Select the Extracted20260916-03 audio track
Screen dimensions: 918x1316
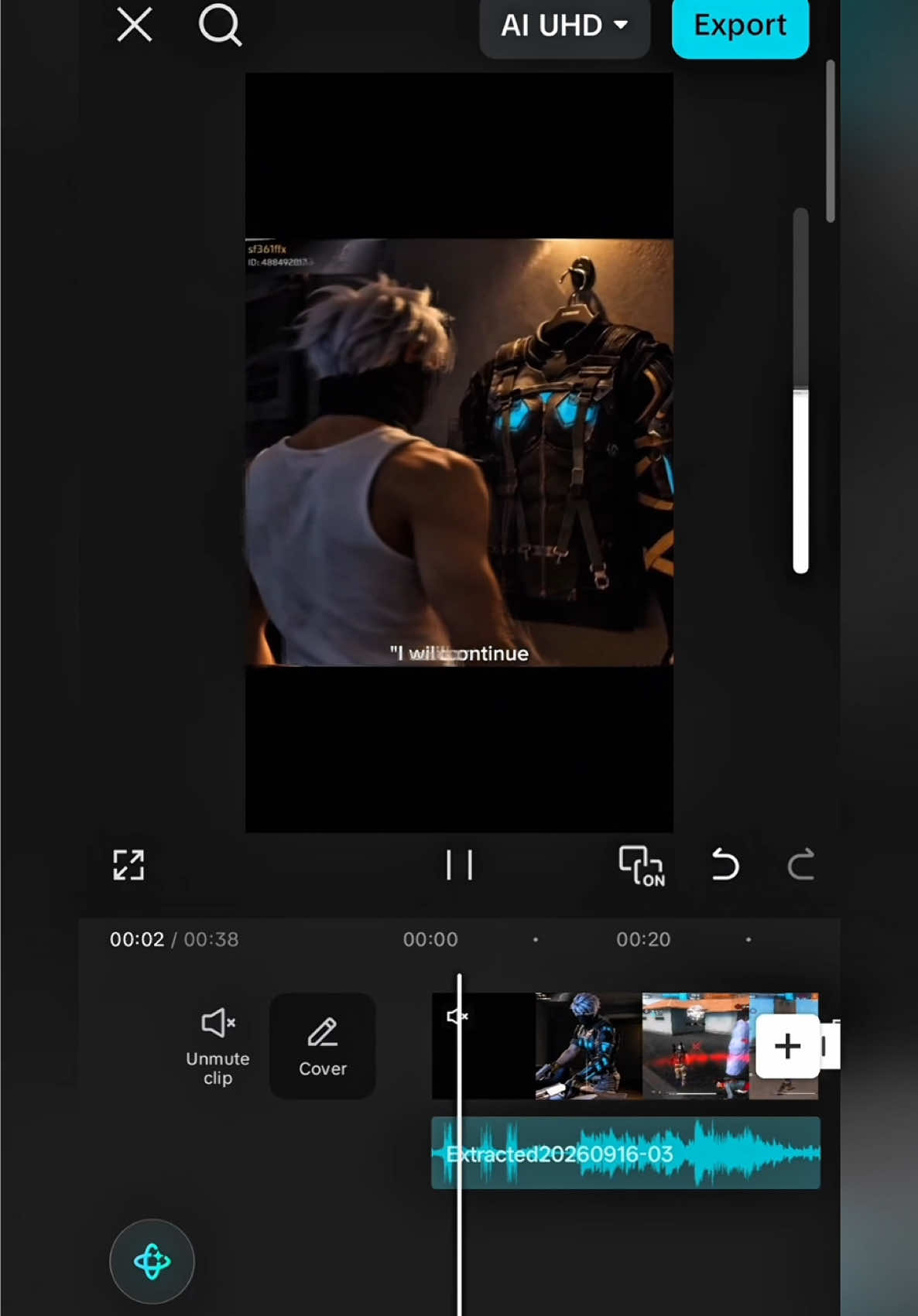pyautogui.click(x=625, y=1153)
